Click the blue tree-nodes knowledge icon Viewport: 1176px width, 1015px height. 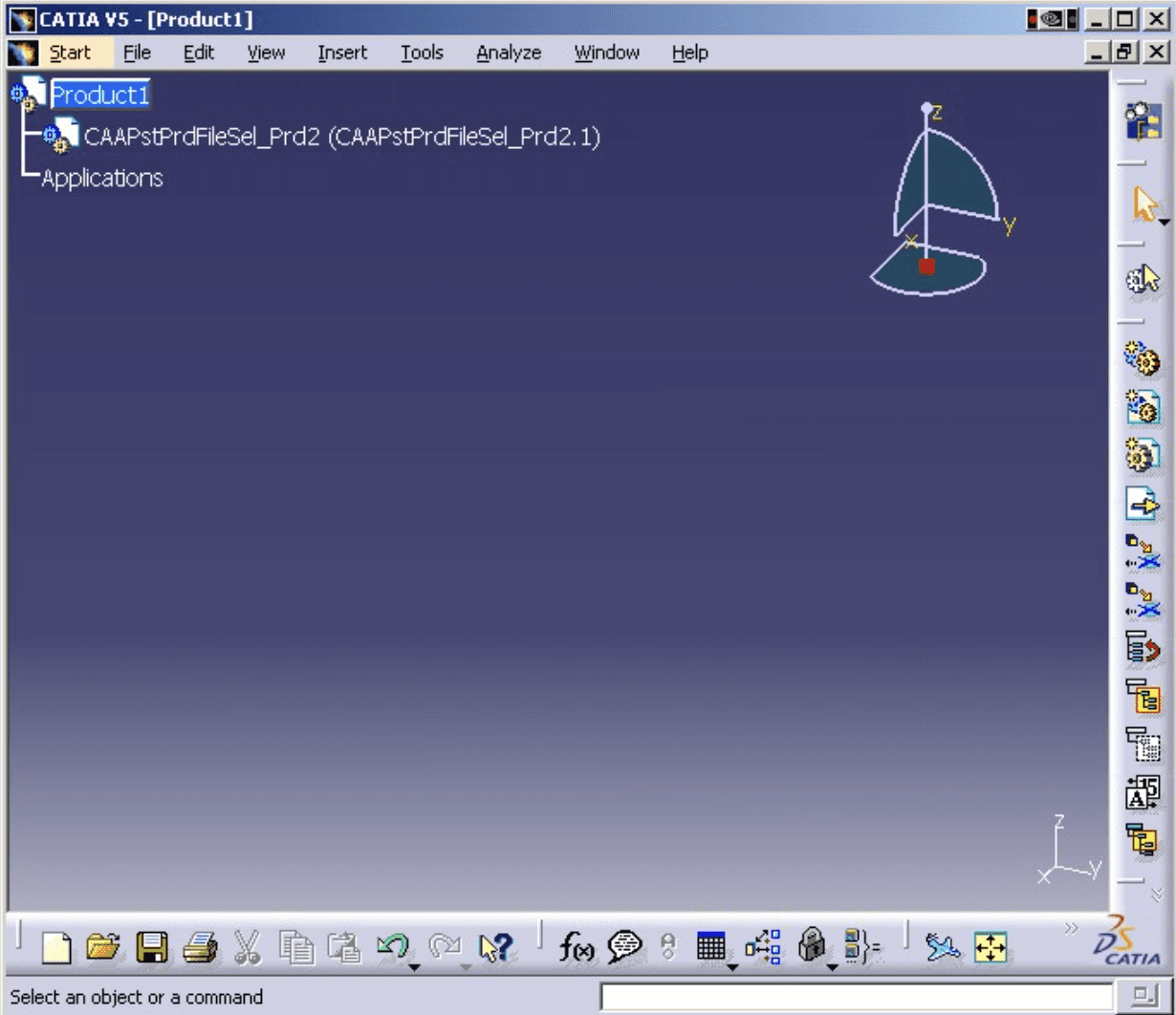coord(763,947)
